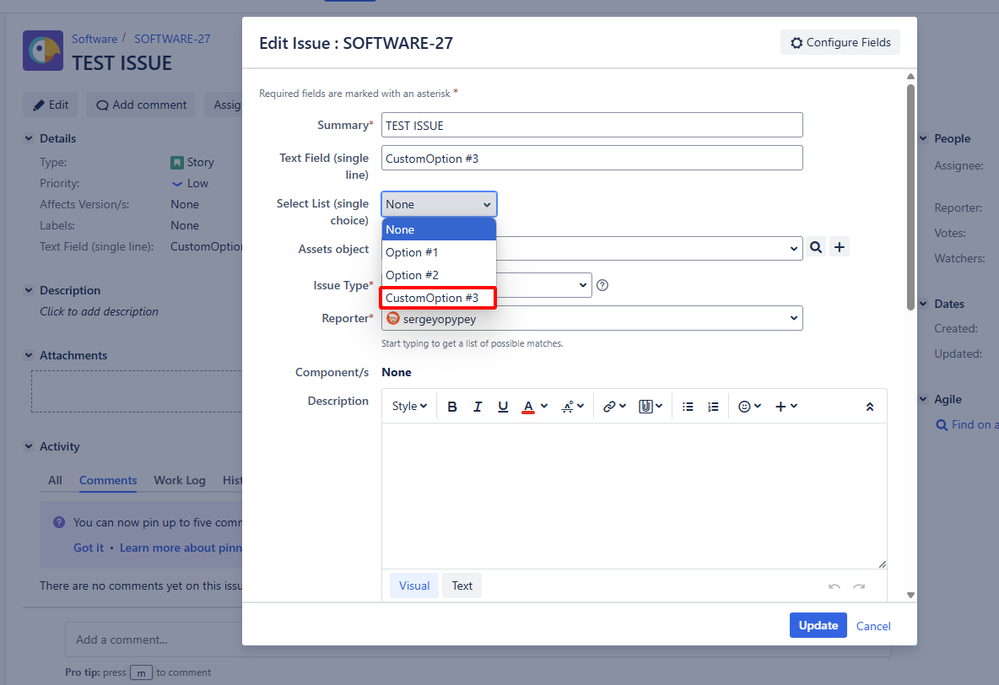Click into the Text Field single line input
Screen dimensions: 999x685
(592, 158)
